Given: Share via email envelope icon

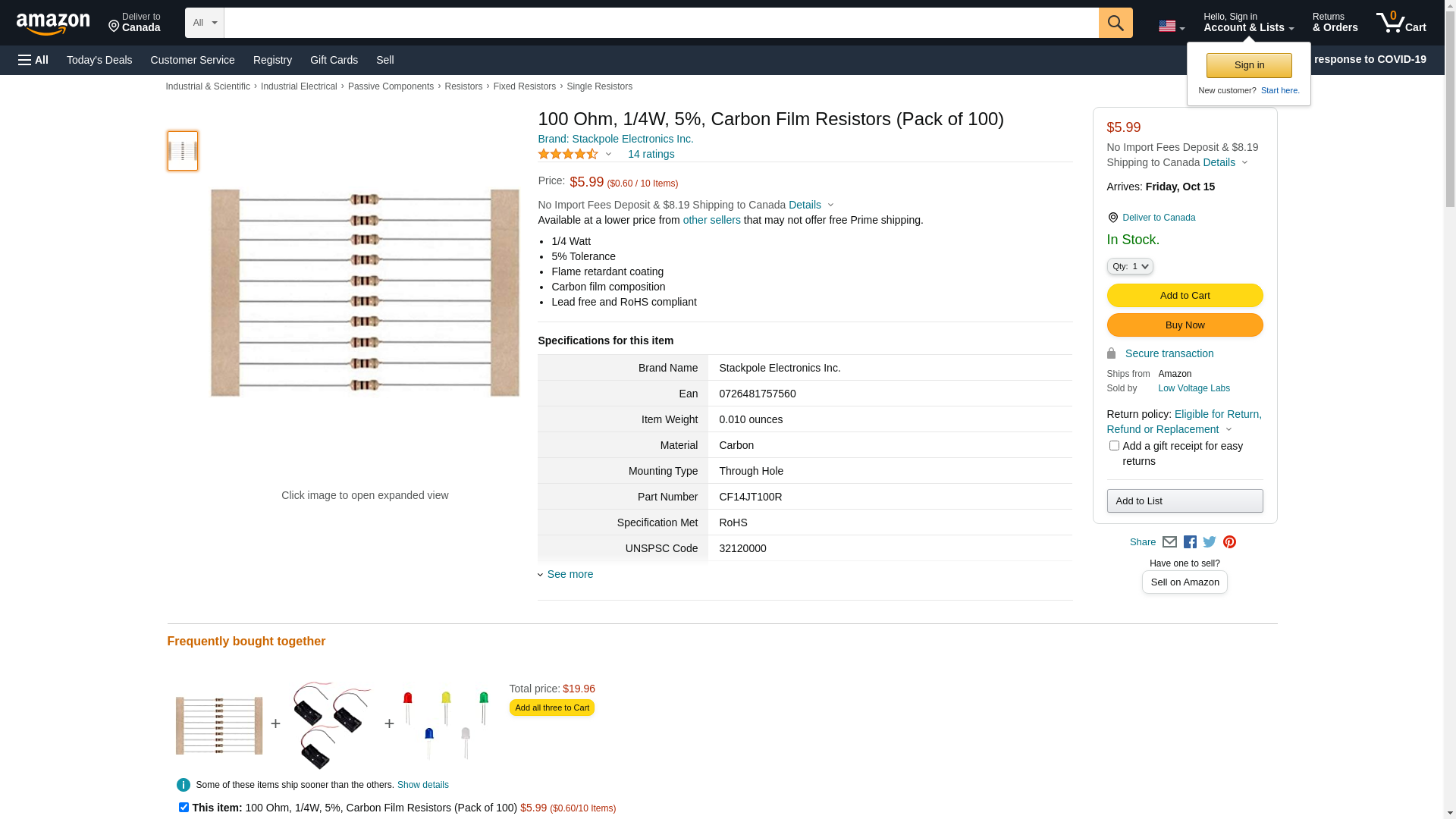Looking at the screenshot, I should coord(1169,542).
